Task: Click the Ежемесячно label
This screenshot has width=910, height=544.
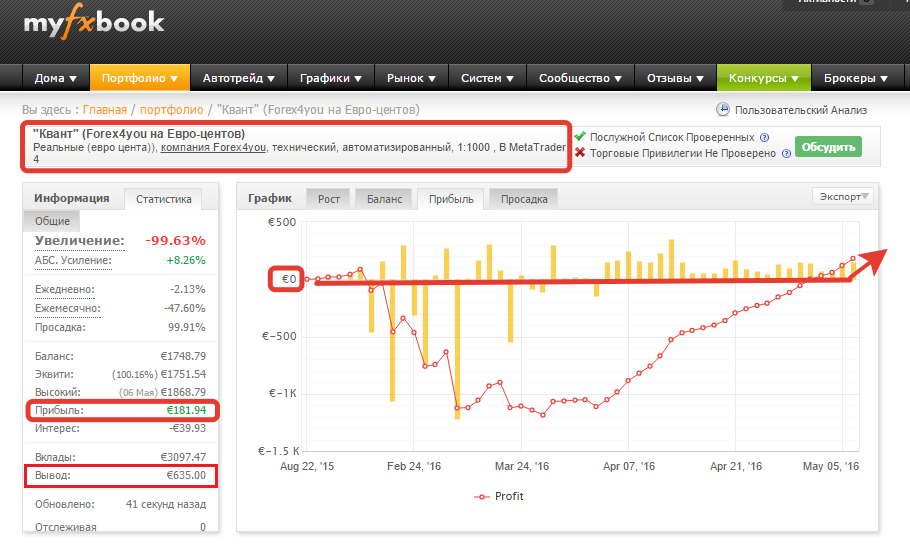Action: [67, 308]
